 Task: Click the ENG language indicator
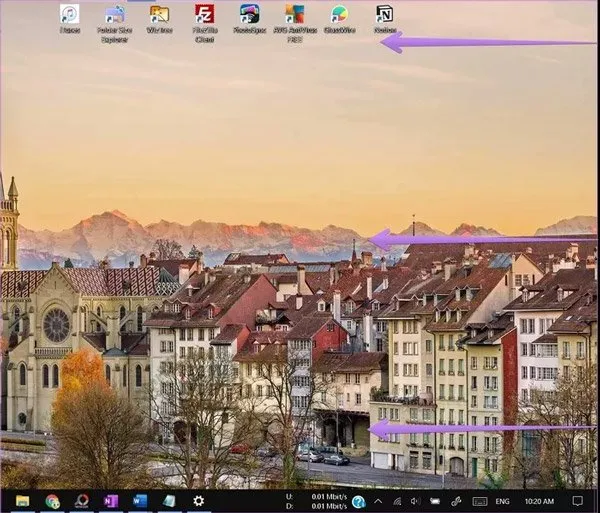pyautogui.click(x=502, y=501)
